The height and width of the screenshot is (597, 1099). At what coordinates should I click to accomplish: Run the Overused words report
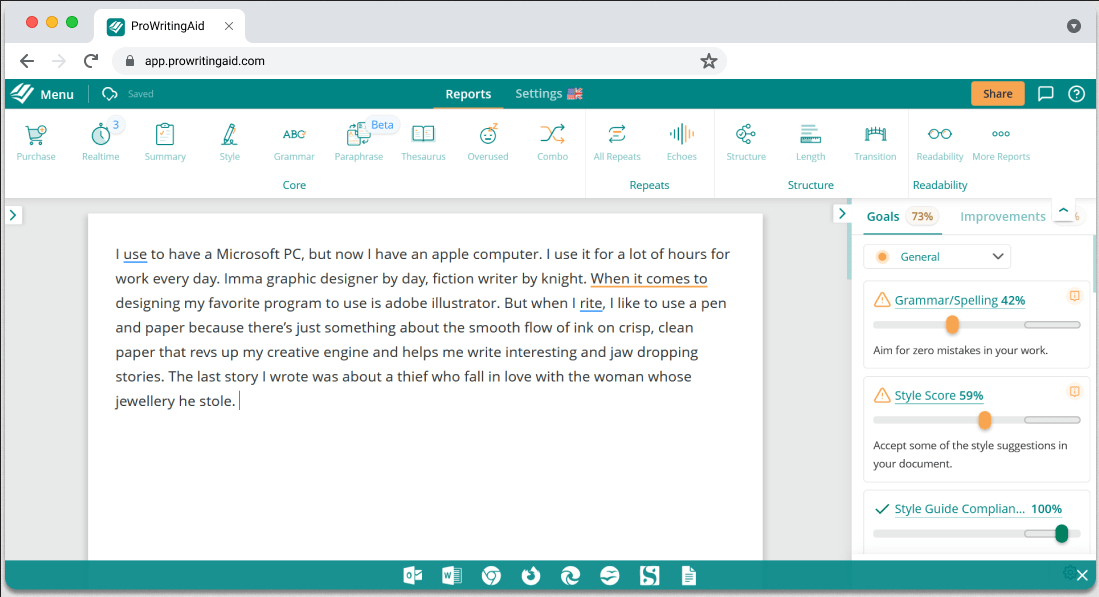click(488, 142)
